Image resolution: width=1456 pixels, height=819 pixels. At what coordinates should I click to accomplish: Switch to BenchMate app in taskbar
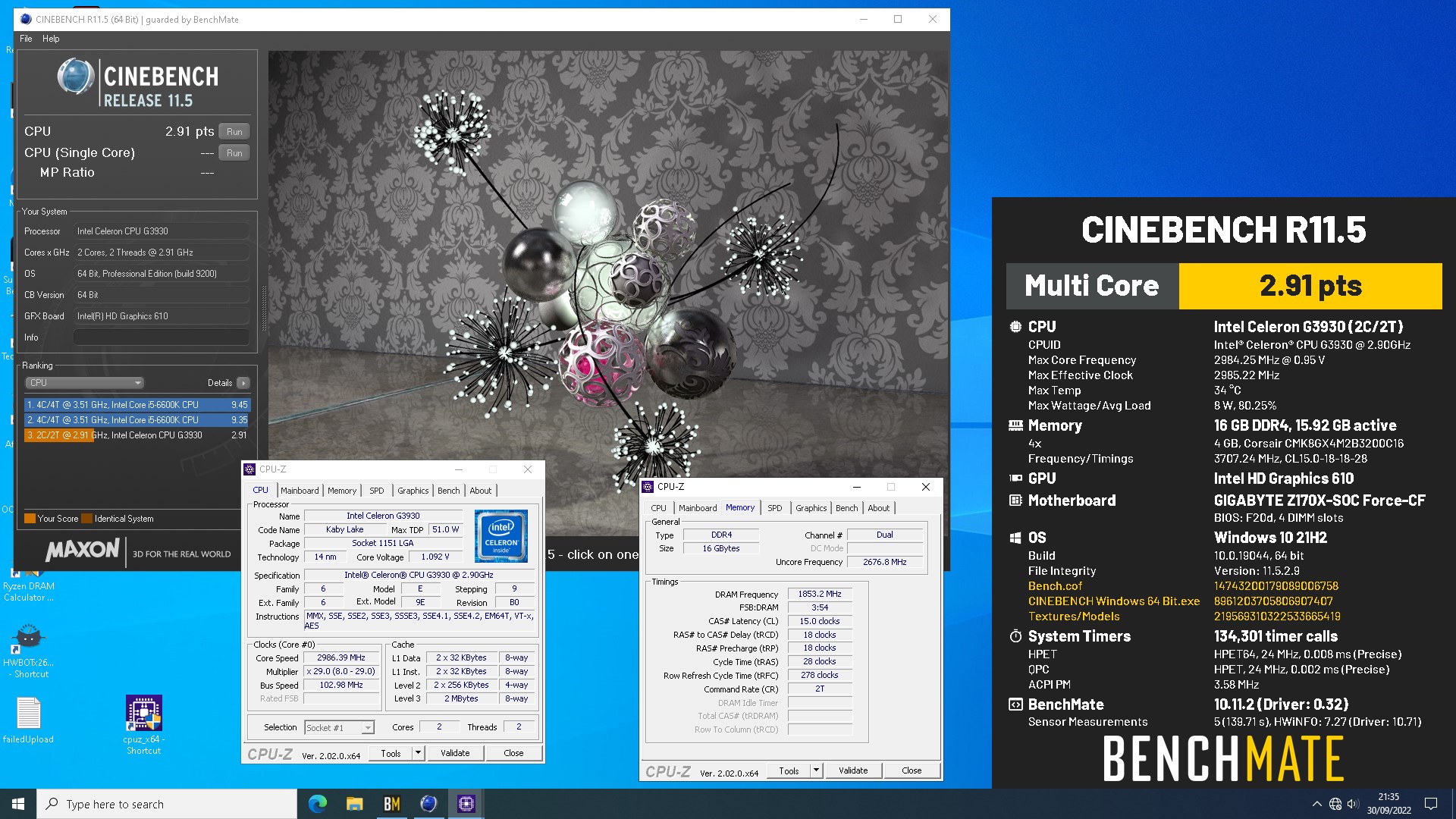pos(392,804)
